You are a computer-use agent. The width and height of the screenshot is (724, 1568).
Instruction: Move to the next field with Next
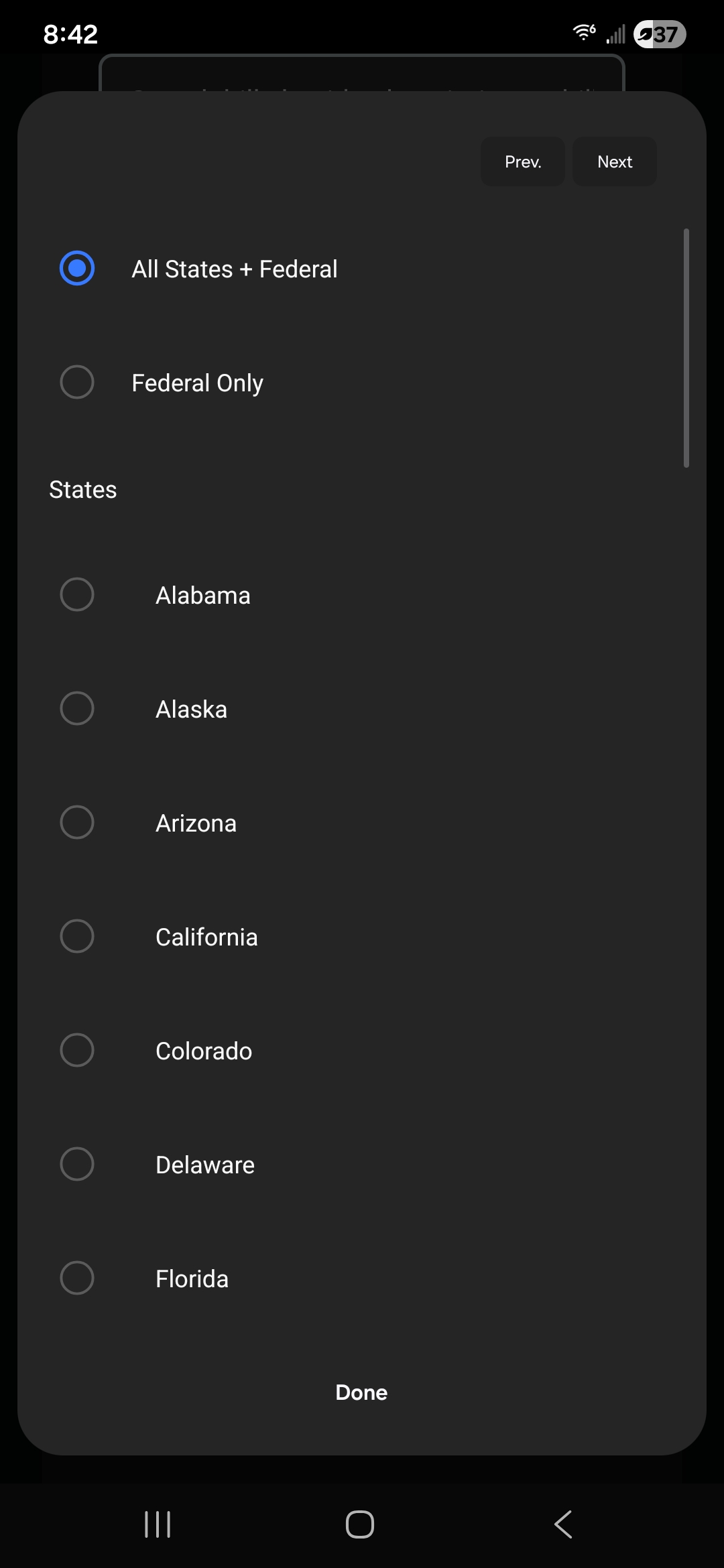[x=613, y=161]
